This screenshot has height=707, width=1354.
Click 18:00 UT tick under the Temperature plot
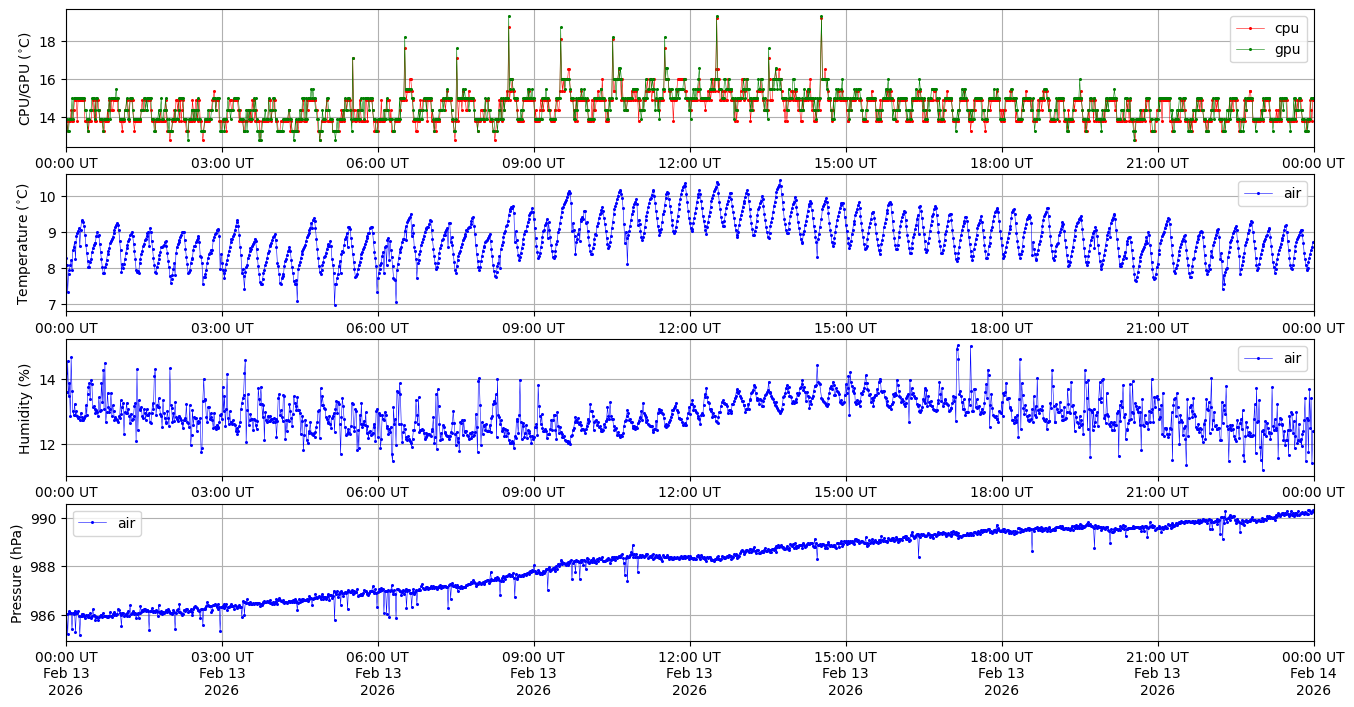pyautogui.click(x=1001, y=327)
